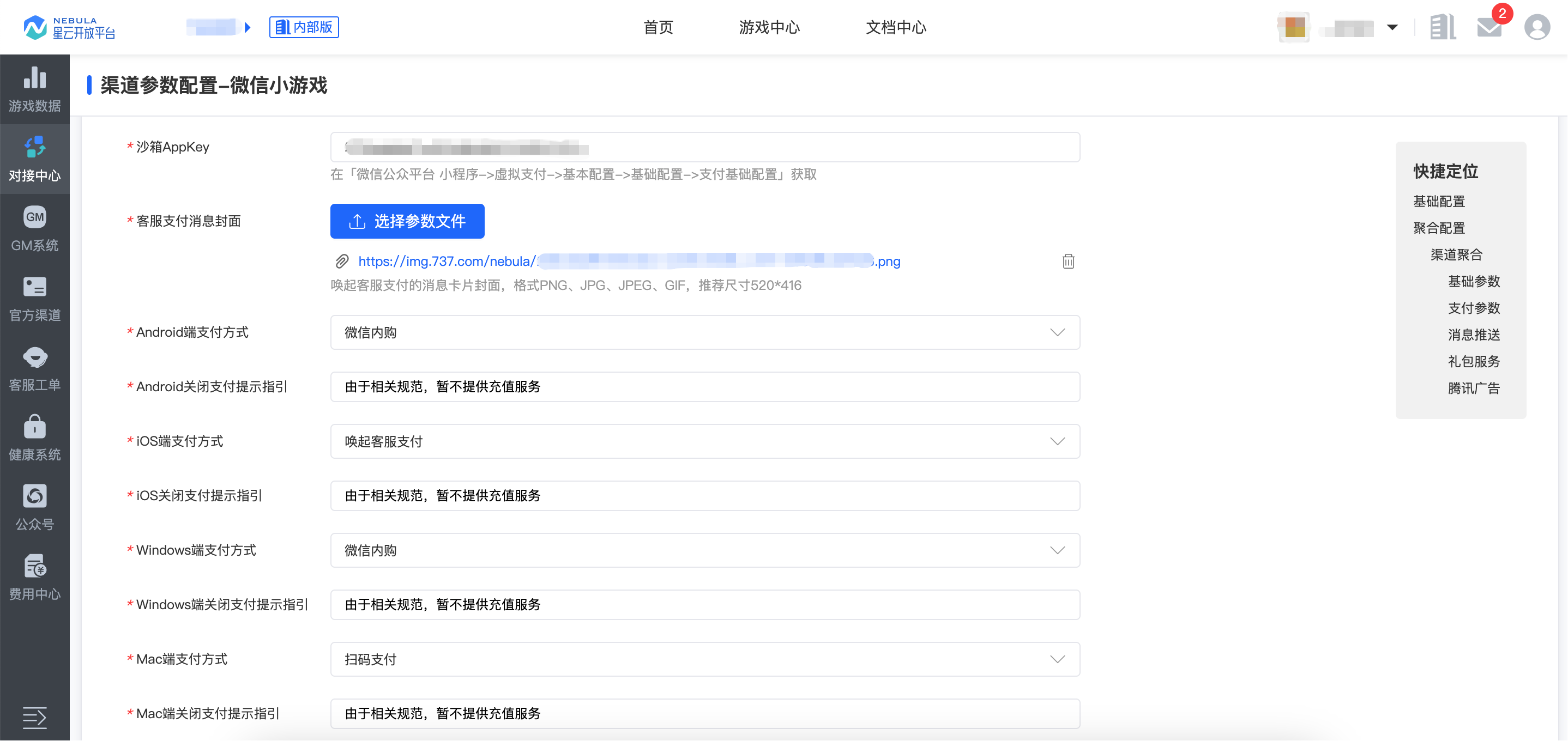Click the organization logo thumbnail in header
This screenshot has height=741, width=1568.
[1294, 27]
